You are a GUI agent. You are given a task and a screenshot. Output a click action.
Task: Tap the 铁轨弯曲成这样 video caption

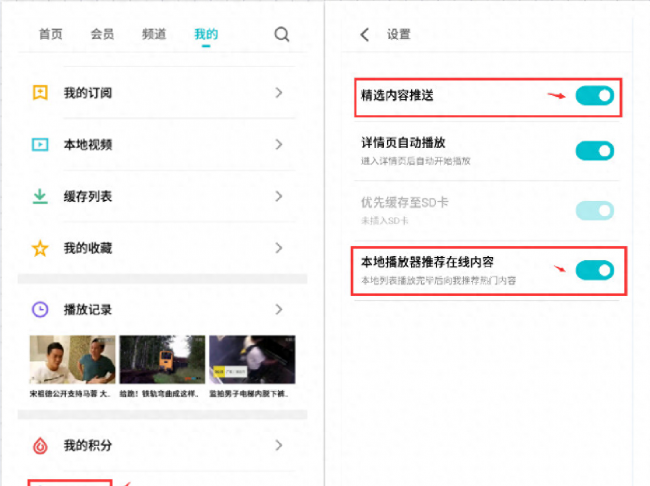[160, 394]
